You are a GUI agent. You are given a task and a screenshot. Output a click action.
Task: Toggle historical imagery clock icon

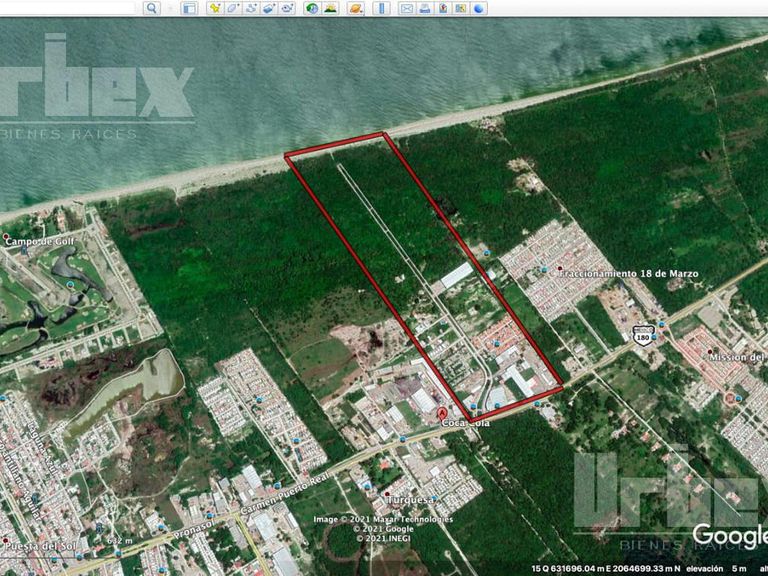312,8
